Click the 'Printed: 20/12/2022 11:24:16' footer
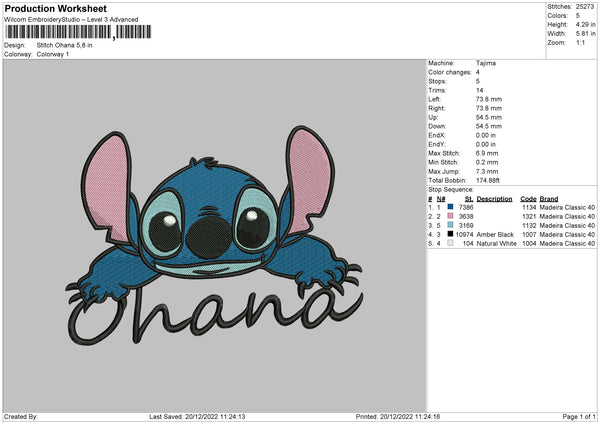 click(398, 416)
